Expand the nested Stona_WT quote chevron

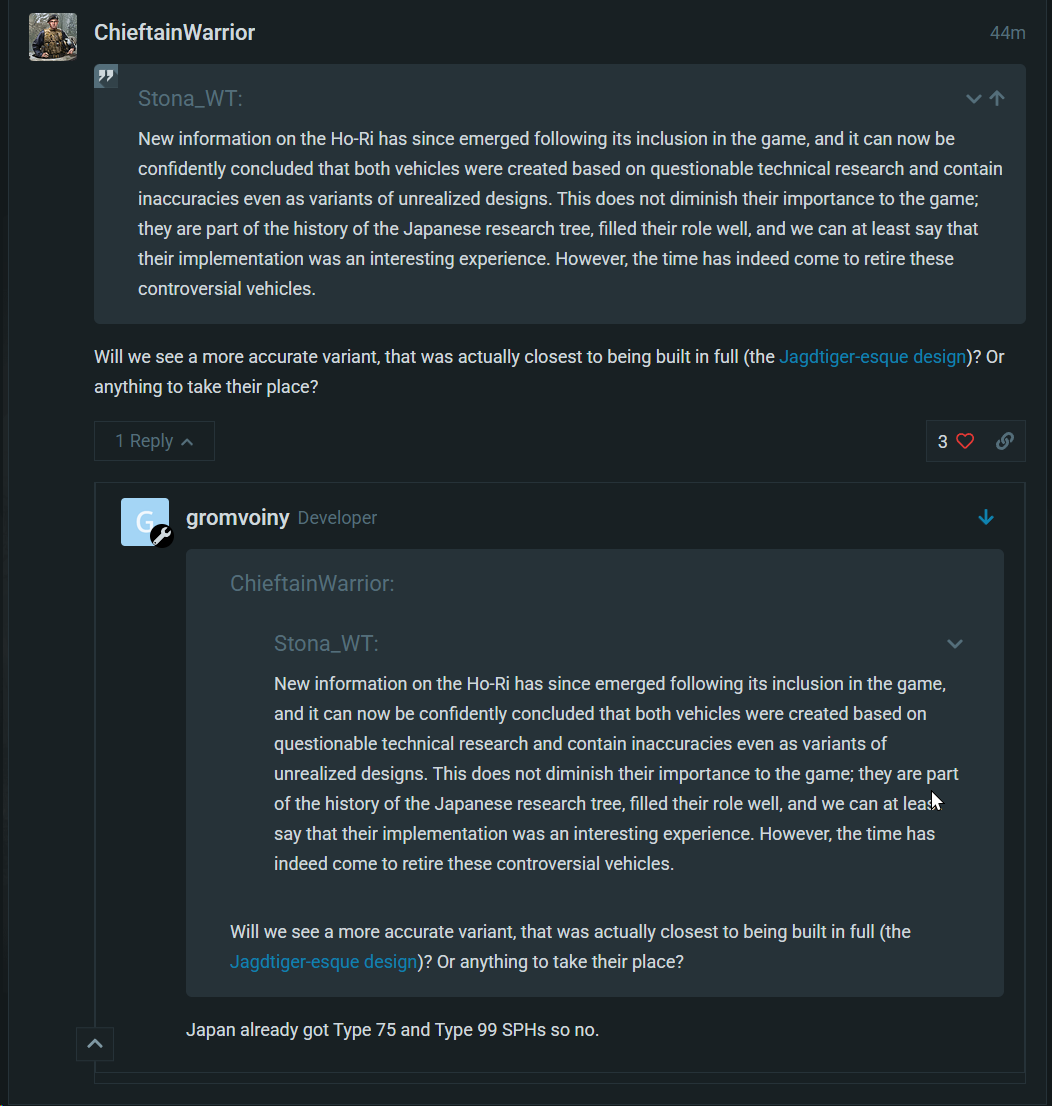click(x=955, y=644)
